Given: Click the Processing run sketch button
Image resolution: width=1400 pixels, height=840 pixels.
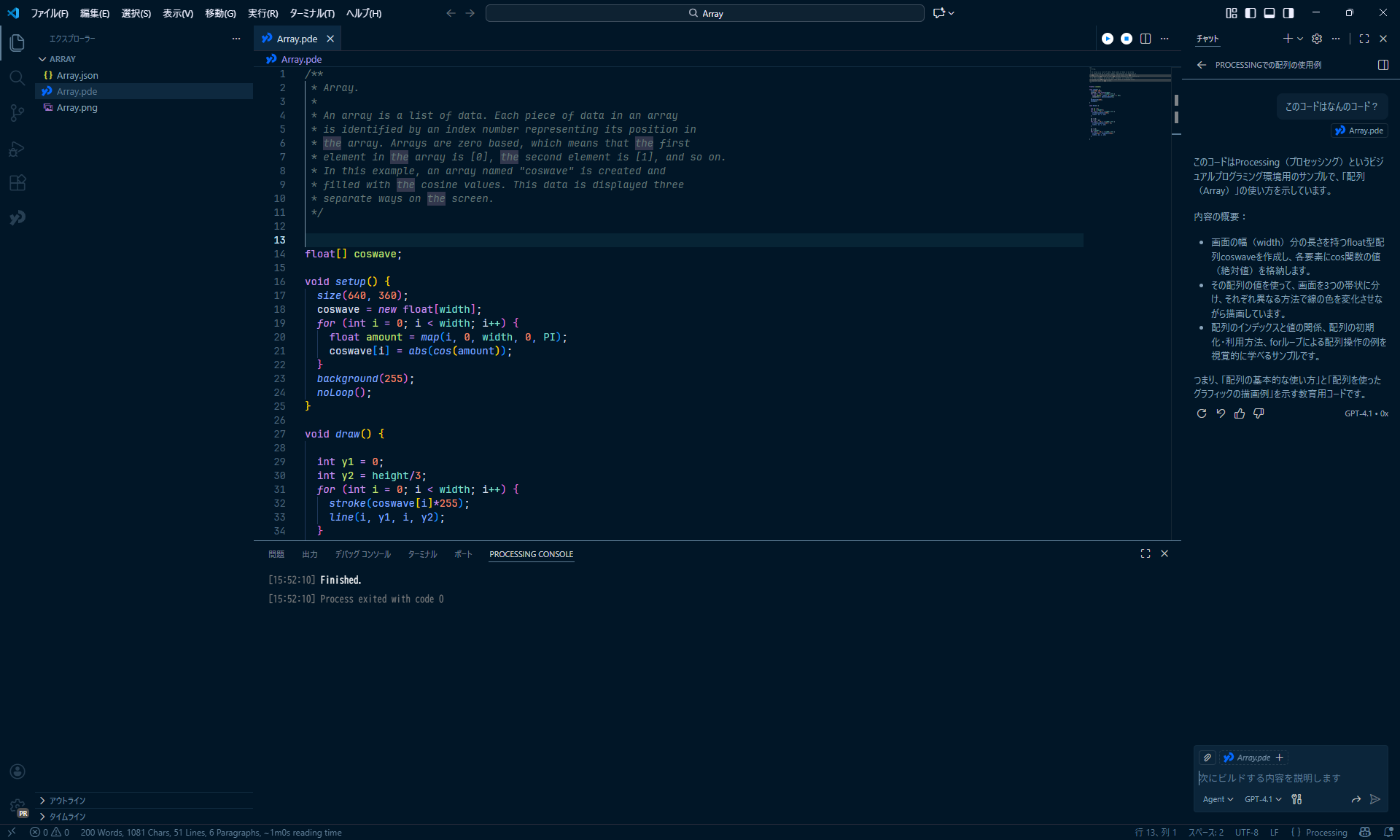Looking at the screenshot, I should click(1107, 39).
